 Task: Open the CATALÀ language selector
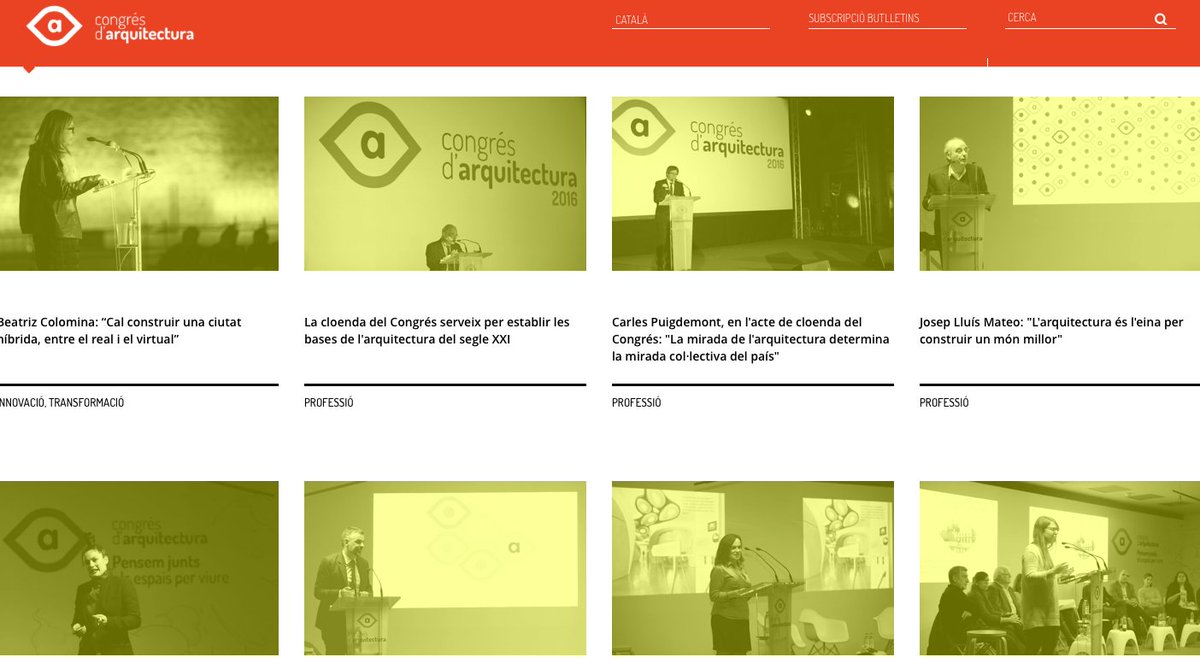691,20
